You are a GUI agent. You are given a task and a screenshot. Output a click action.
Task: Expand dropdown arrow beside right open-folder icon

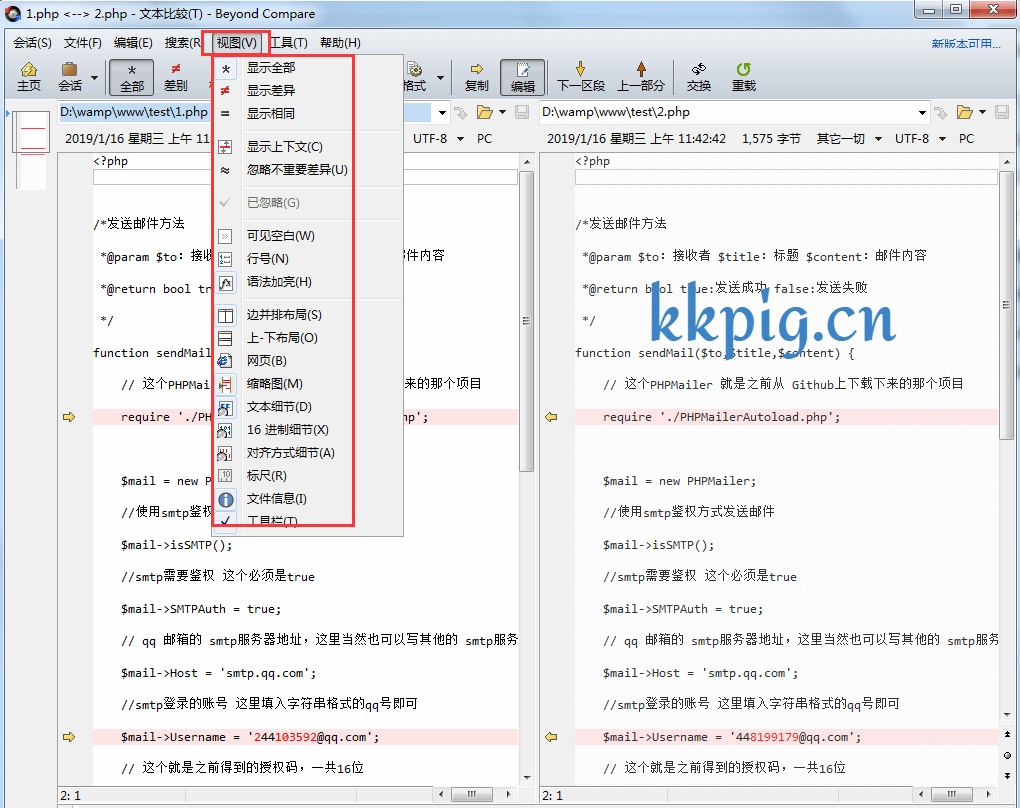(x=982, y=113)
